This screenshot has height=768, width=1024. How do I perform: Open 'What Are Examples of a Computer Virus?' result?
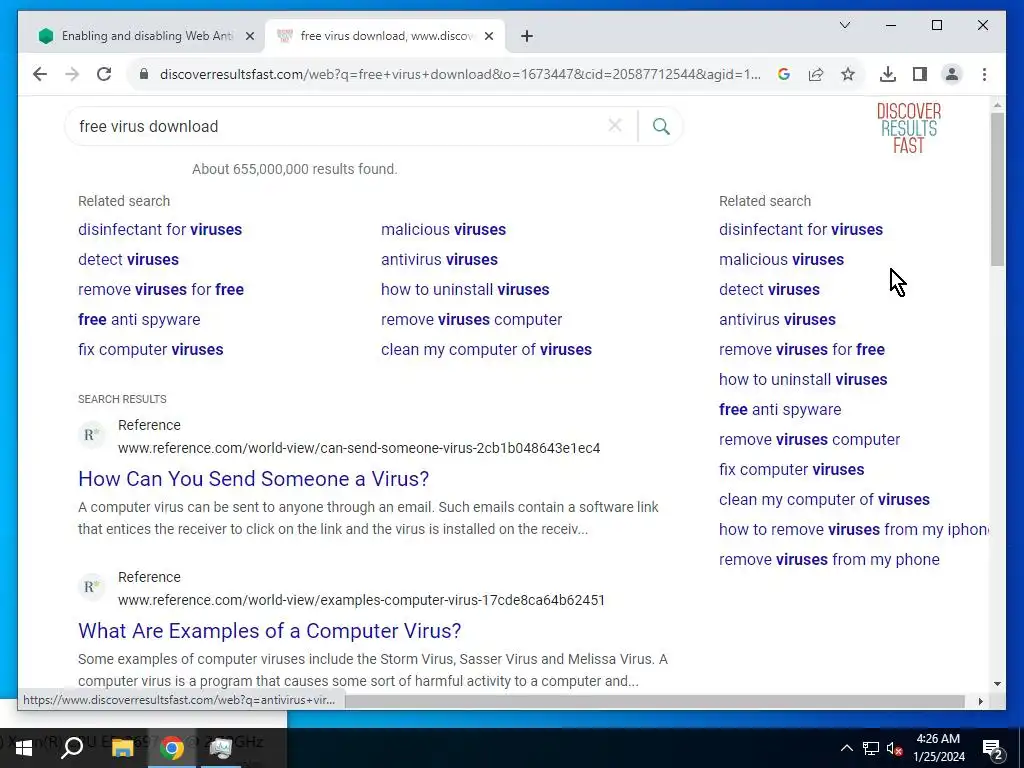[270, 631]
